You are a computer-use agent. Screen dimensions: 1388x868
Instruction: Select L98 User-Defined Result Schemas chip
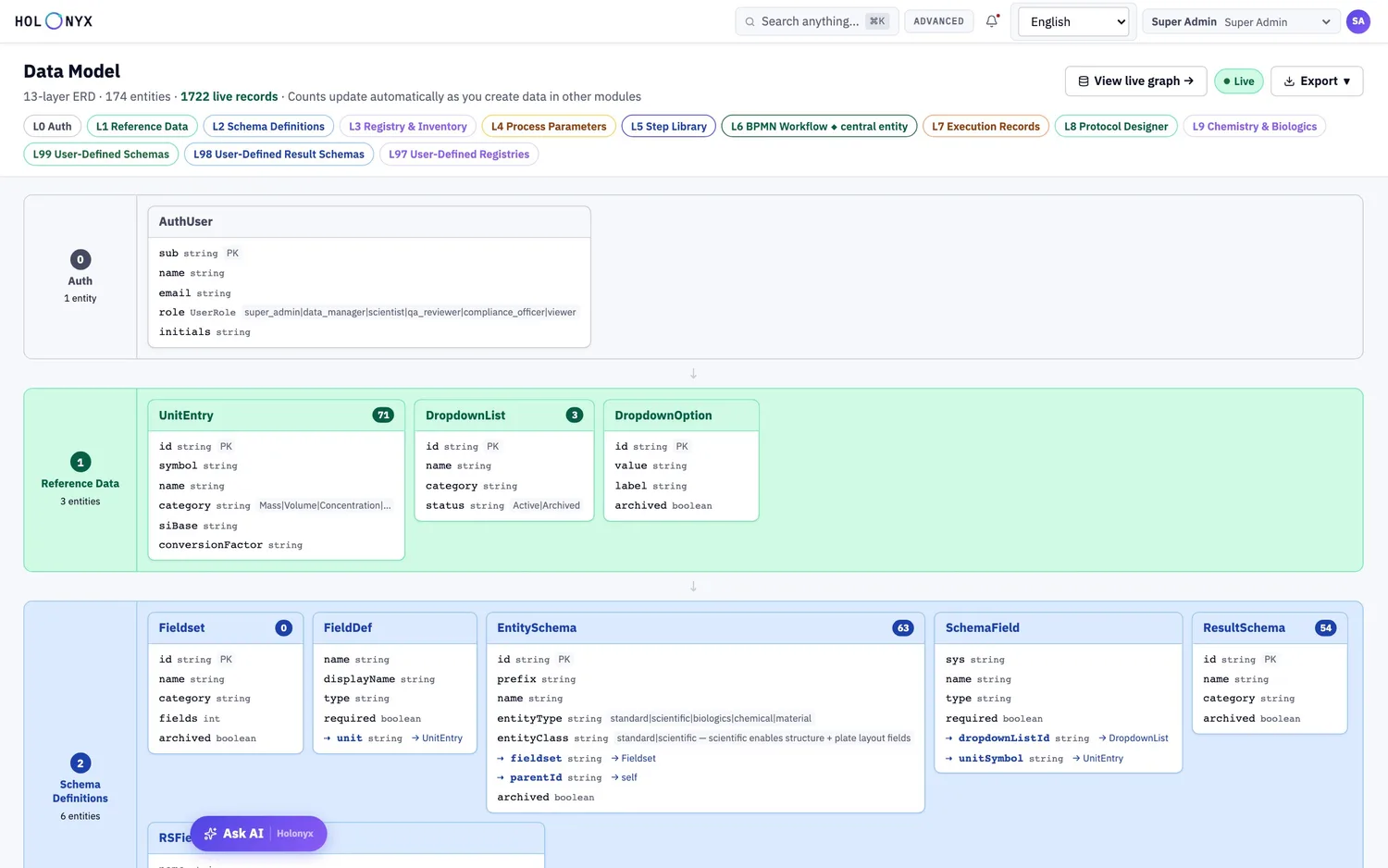click(279, 155)
